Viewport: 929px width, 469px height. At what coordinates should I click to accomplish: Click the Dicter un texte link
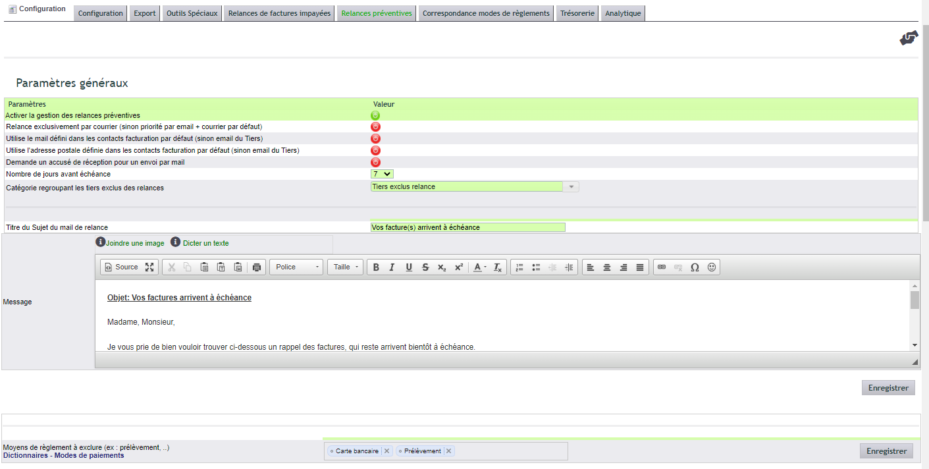tap(206, 243)
